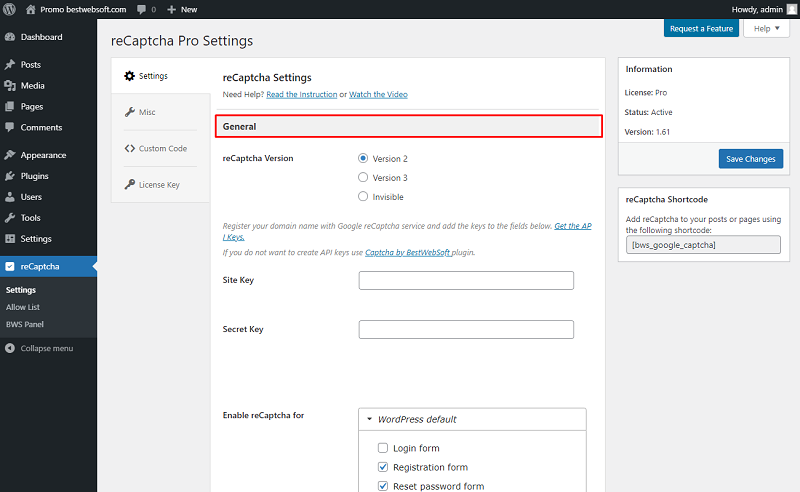This screenshot has width=800, height=492.
Task: Click into the Secret Key field
Action: pos(466,329)
